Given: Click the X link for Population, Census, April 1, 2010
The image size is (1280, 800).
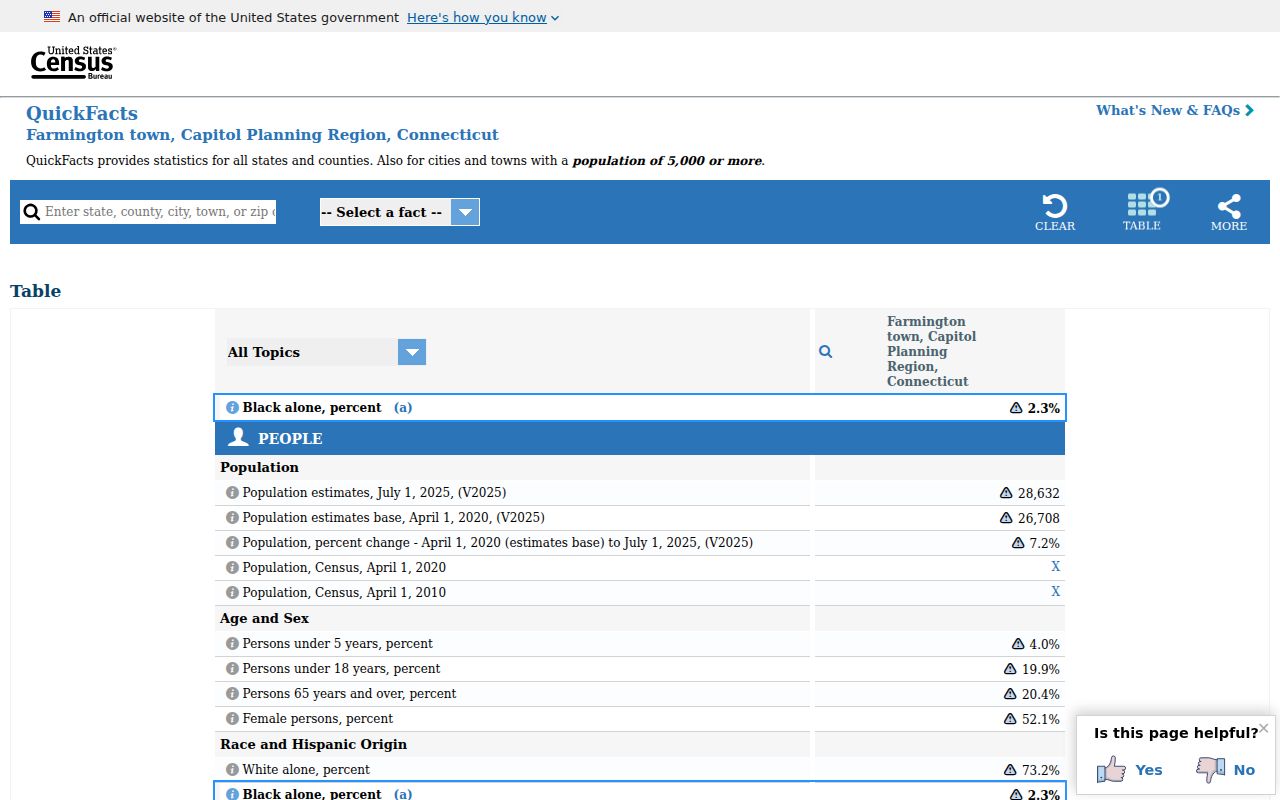Looking at the screenshot, I should (1055, 592).
